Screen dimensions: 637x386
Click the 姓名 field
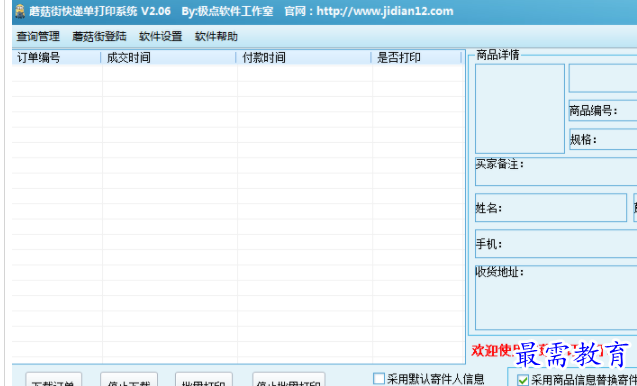pos(551,208)
